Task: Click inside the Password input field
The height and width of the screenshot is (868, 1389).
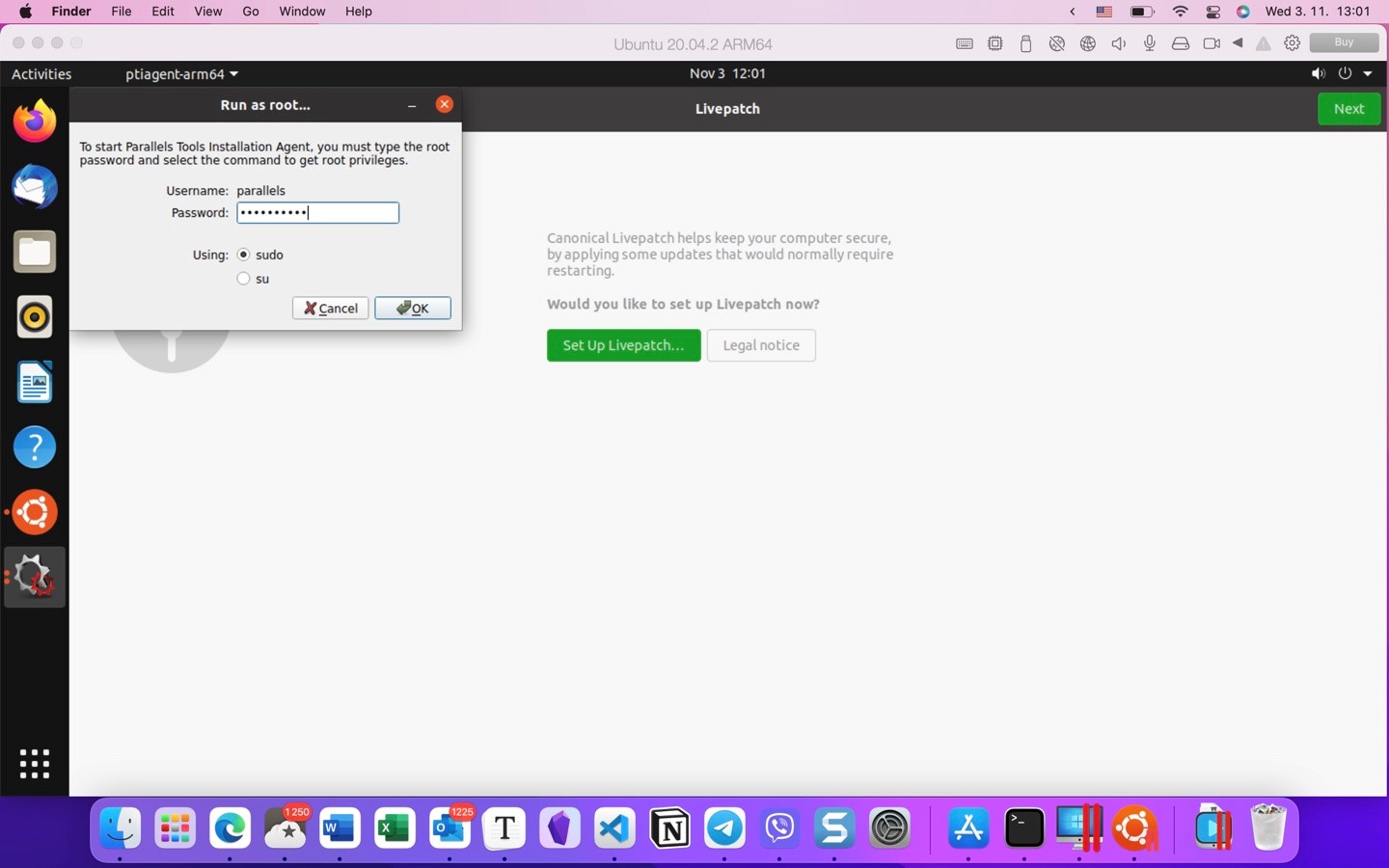Action: pyautogui.click(x=317, y=212)
